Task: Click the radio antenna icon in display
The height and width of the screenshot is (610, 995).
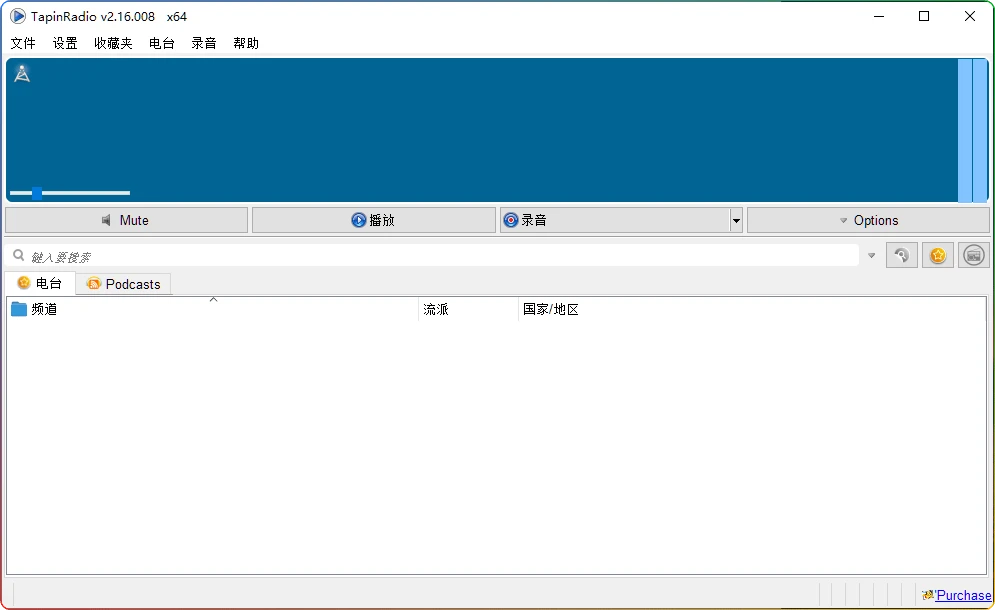Action: point(22,73)
